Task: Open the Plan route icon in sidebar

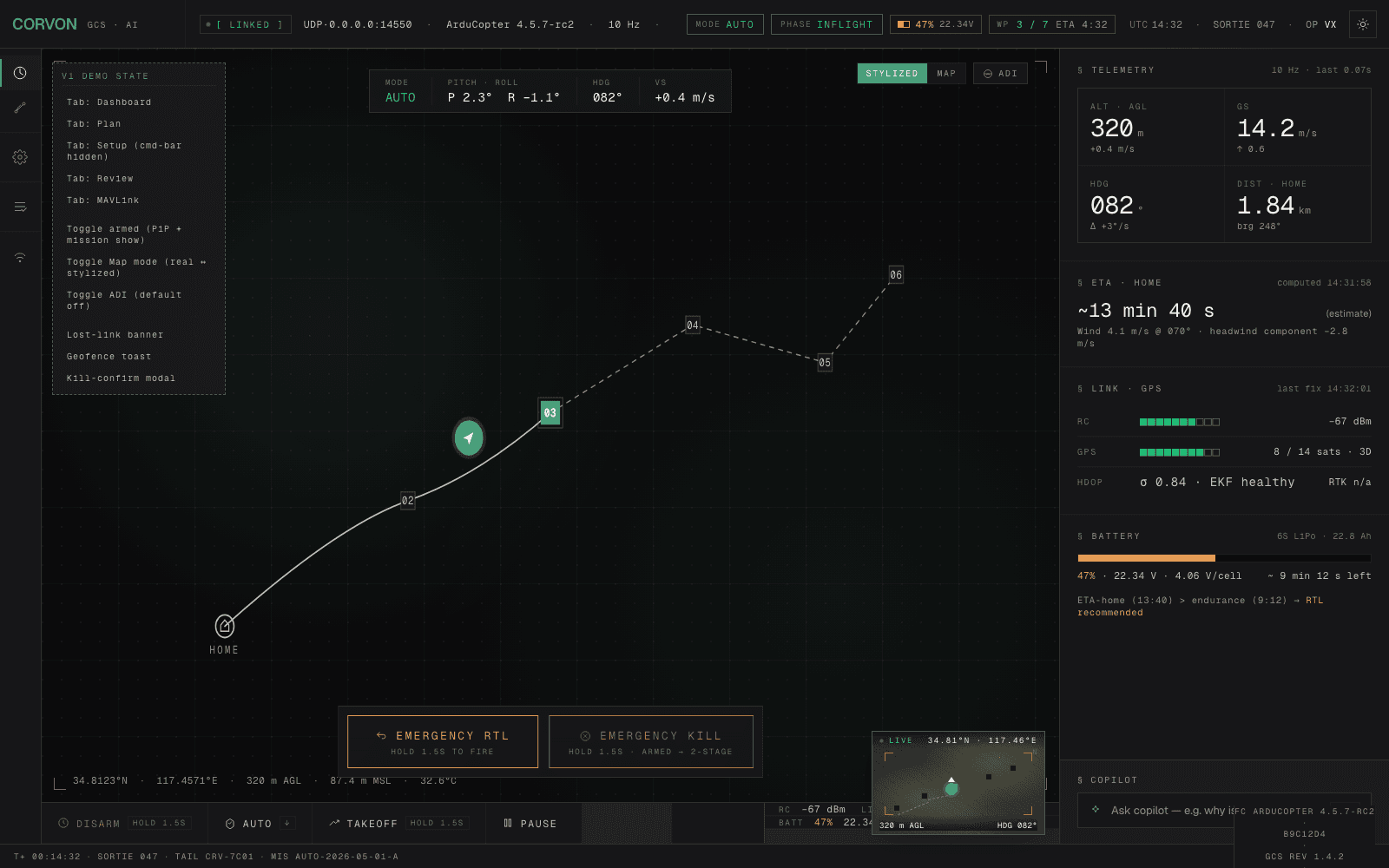Action: 20,108
